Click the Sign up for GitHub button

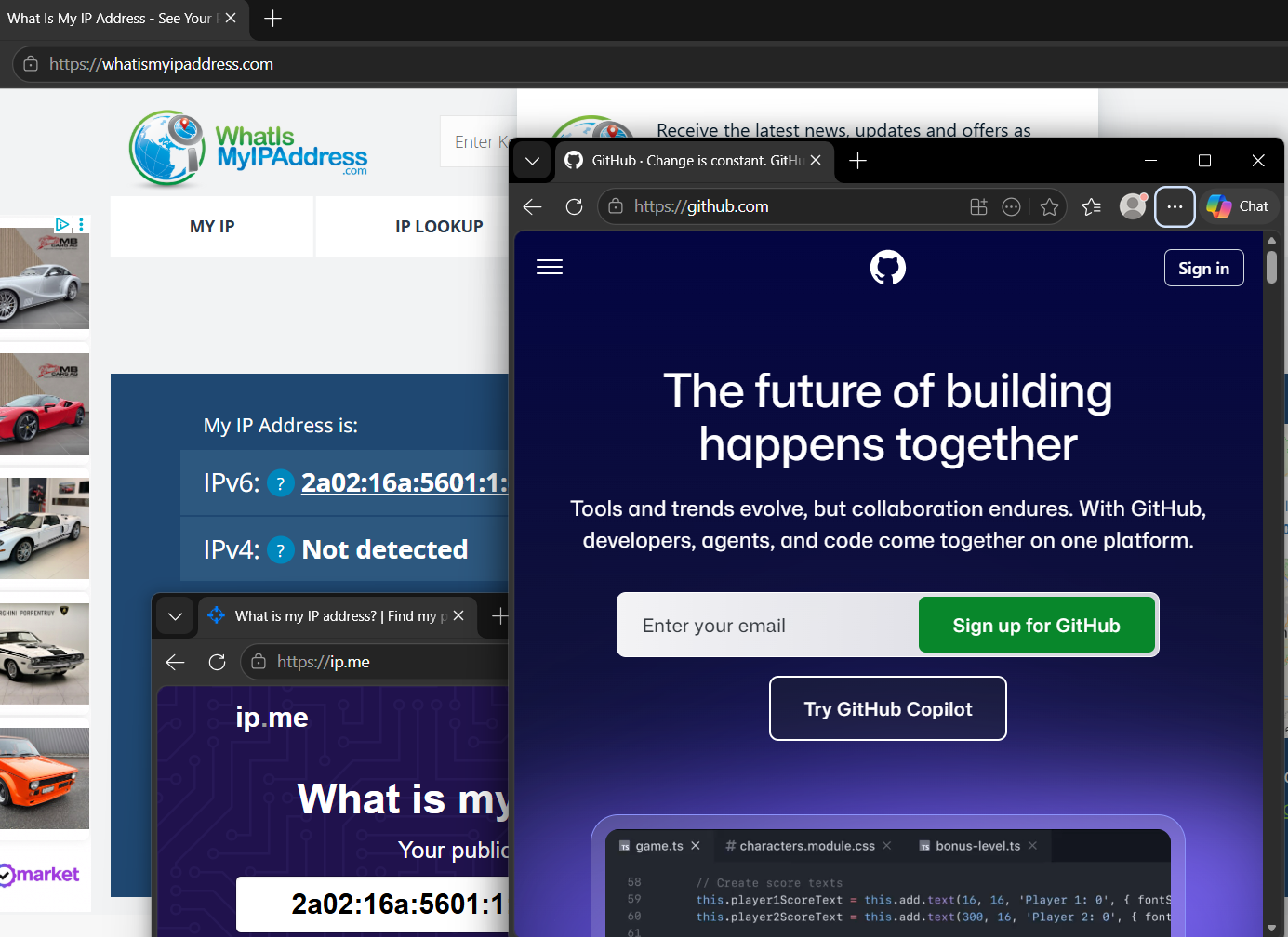[1036, 626]
